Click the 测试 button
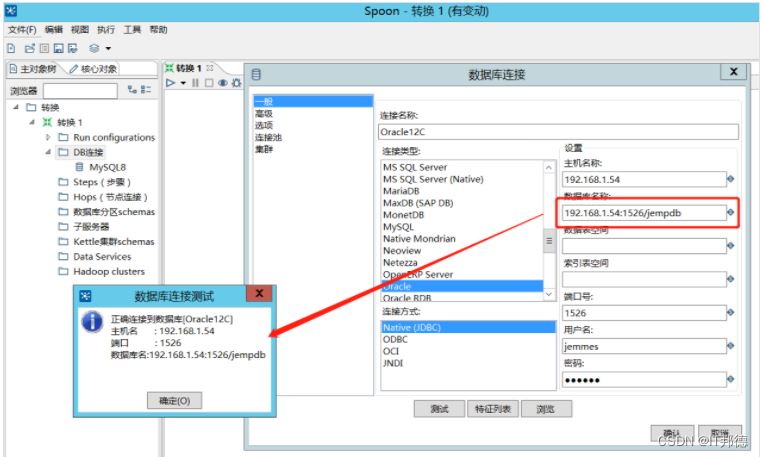 pyautogui.click(x=437, y=409)
